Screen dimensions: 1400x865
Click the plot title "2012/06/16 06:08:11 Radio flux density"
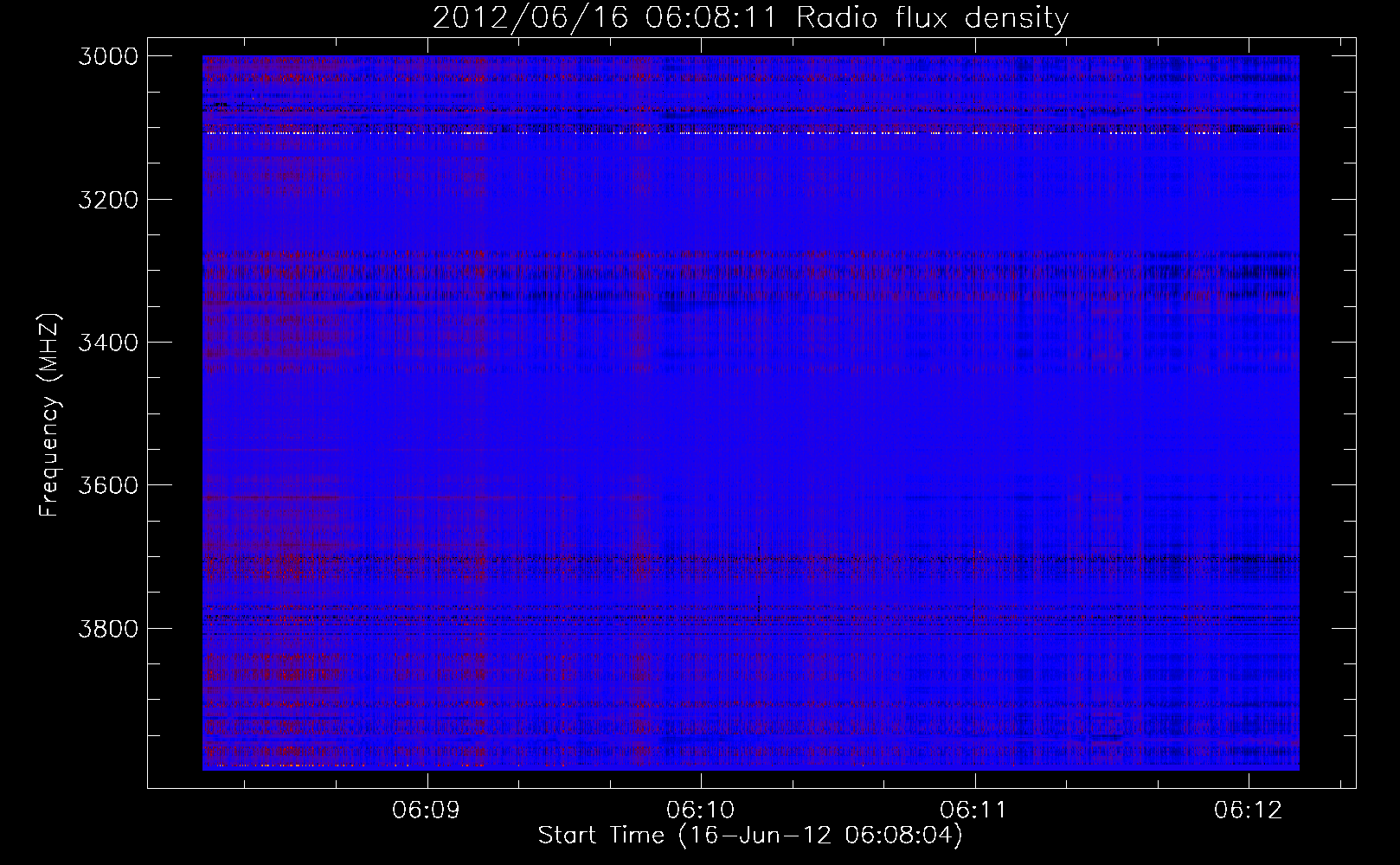click(750, 17)
